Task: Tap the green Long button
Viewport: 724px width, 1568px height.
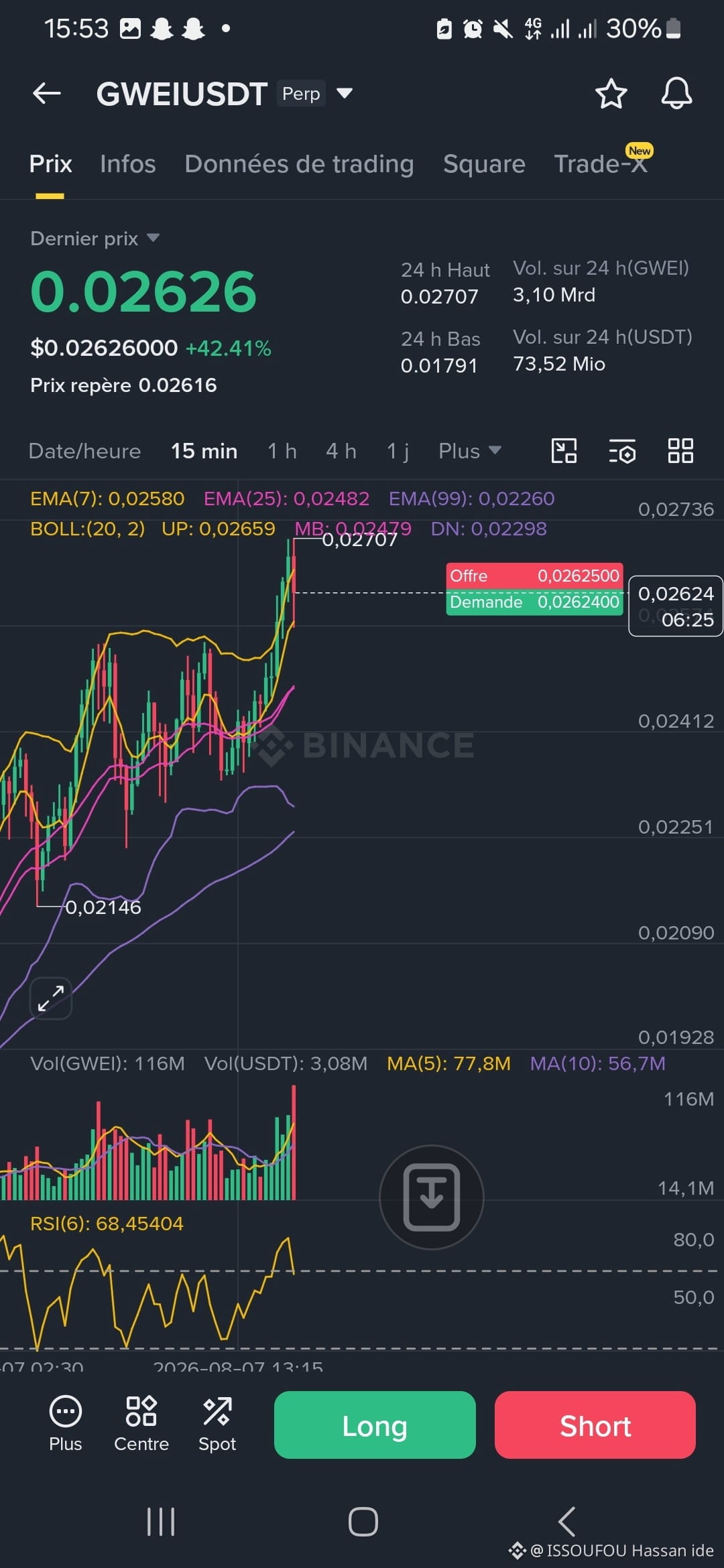Action: (375, 1425)
